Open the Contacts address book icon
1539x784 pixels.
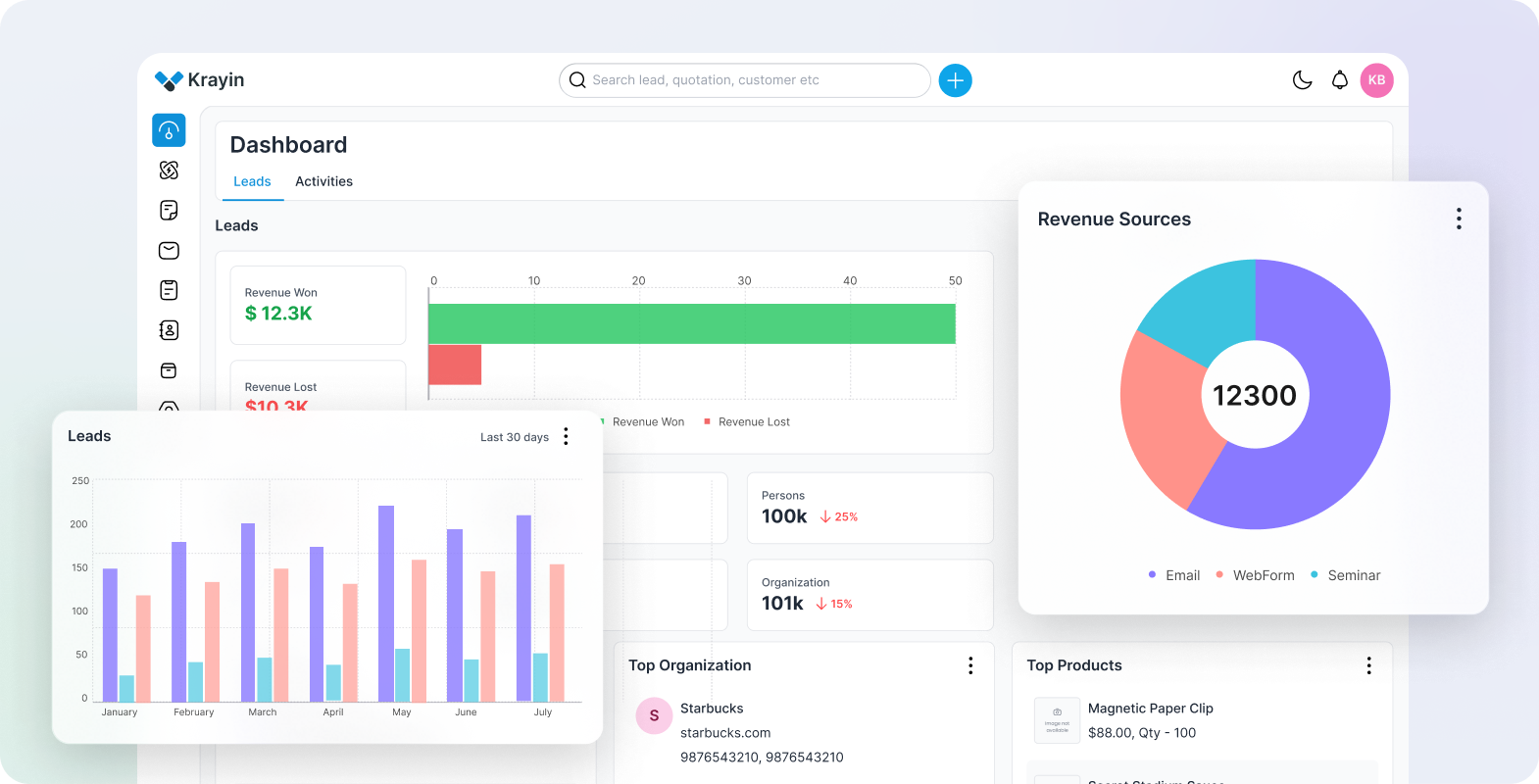click(169, 330)
